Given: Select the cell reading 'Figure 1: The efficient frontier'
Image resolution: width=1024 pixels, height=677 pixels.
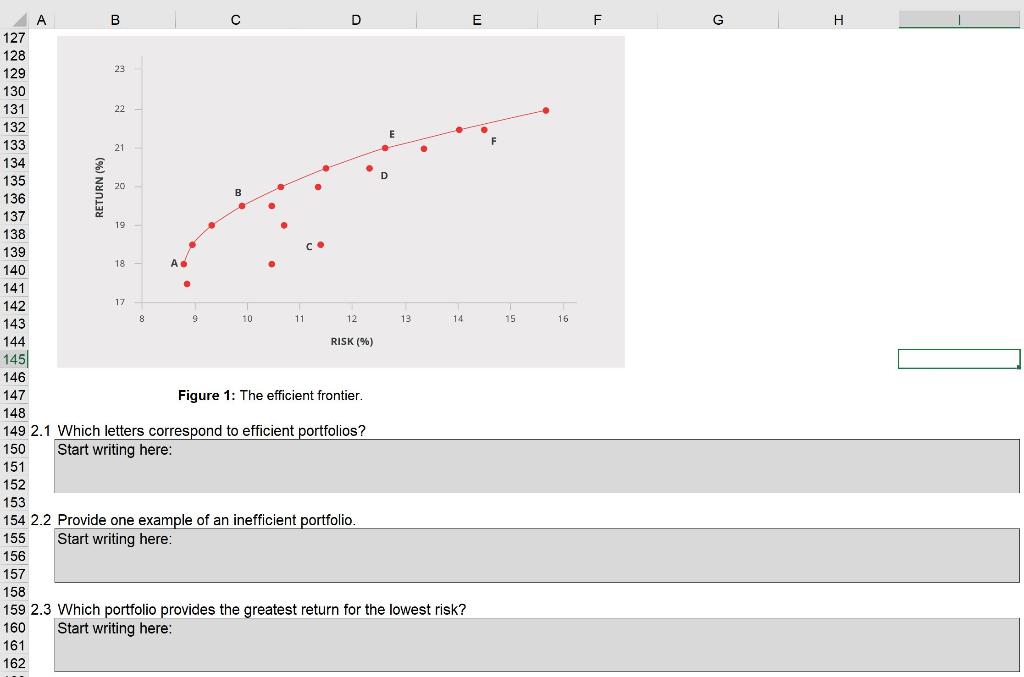Looking at the screenshot, I should [270, 395].
